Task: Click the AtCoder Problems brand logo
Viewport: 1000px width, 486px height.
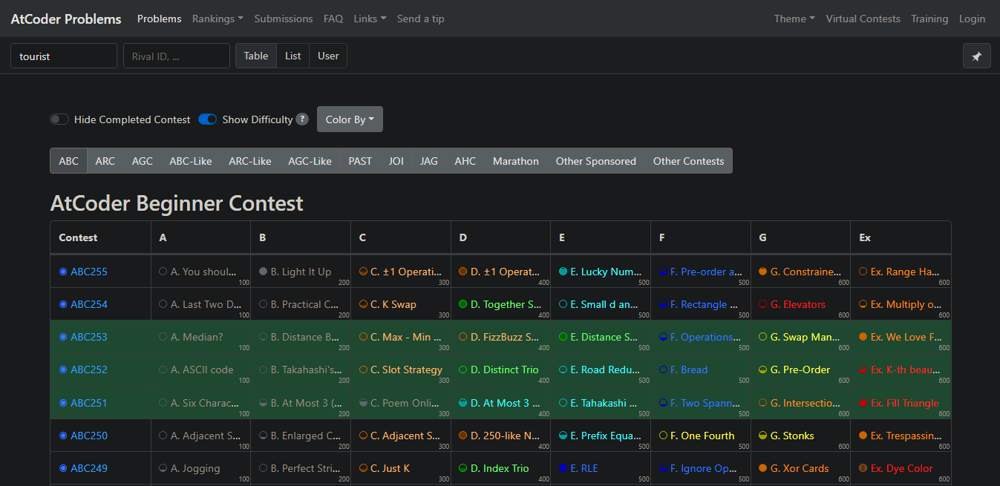Action: 66,18
